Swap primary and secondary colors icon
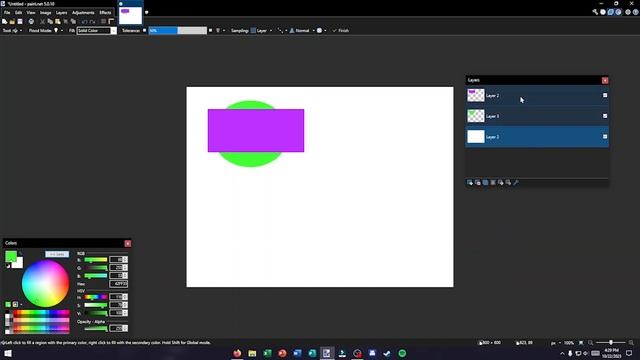Screen dimensions: 640x360 click(20, 253)
